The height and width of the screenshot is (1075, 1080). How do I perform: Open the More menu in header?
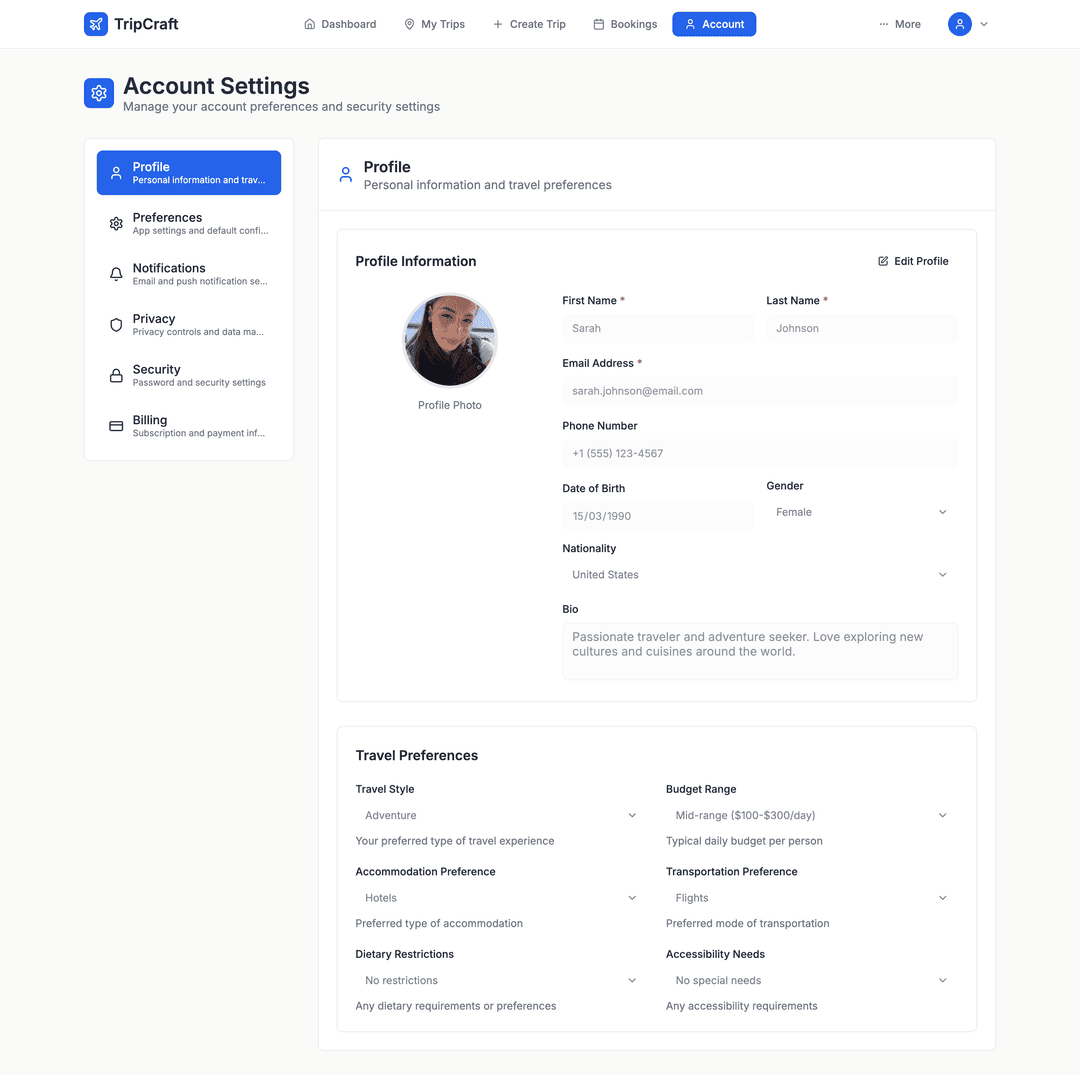tap(899, 24)
